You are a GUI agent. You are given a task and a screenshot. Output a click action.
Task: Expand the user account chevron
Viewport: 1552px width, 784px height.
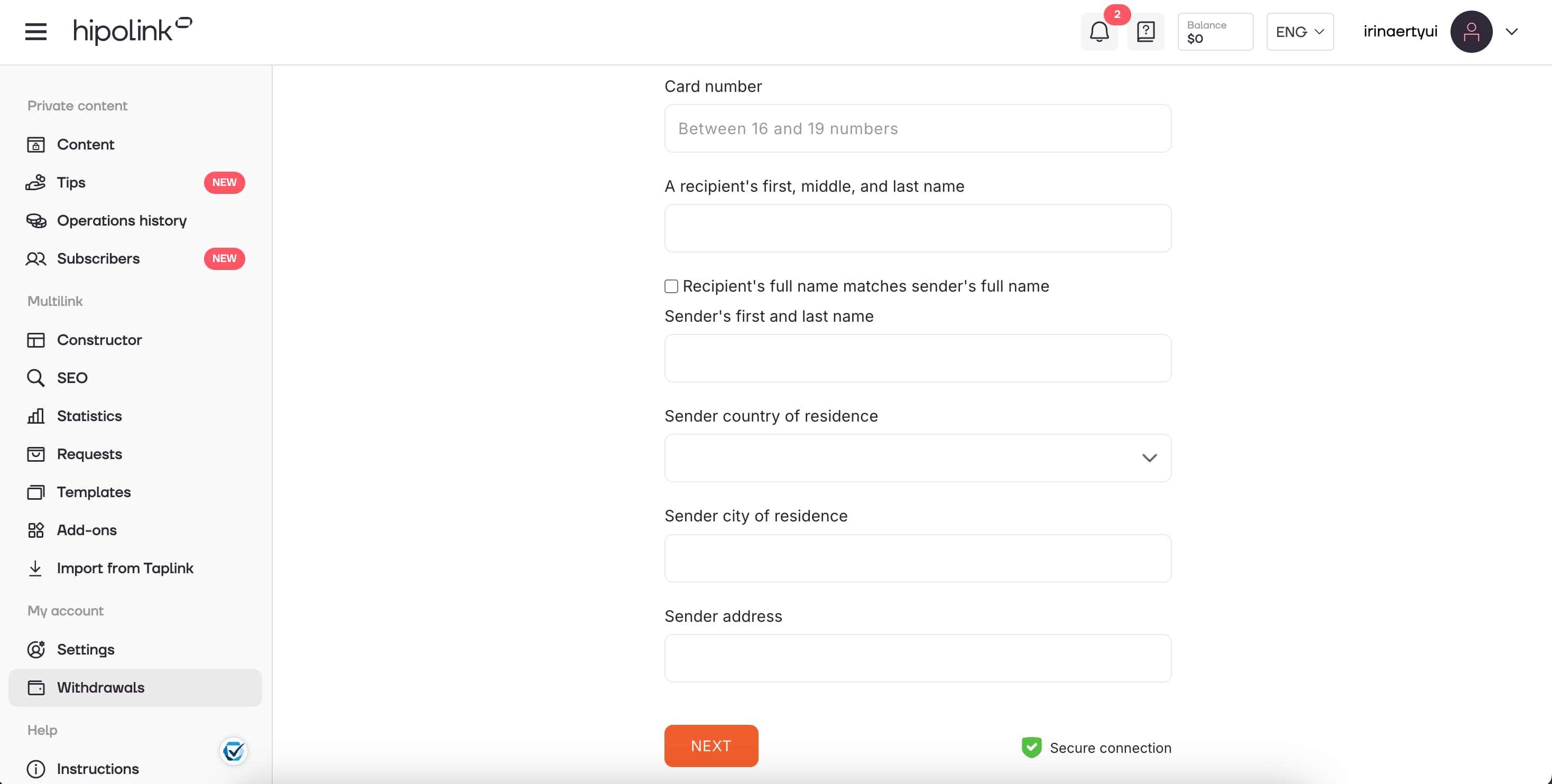pyautogui.click(x=1512, y=31)
